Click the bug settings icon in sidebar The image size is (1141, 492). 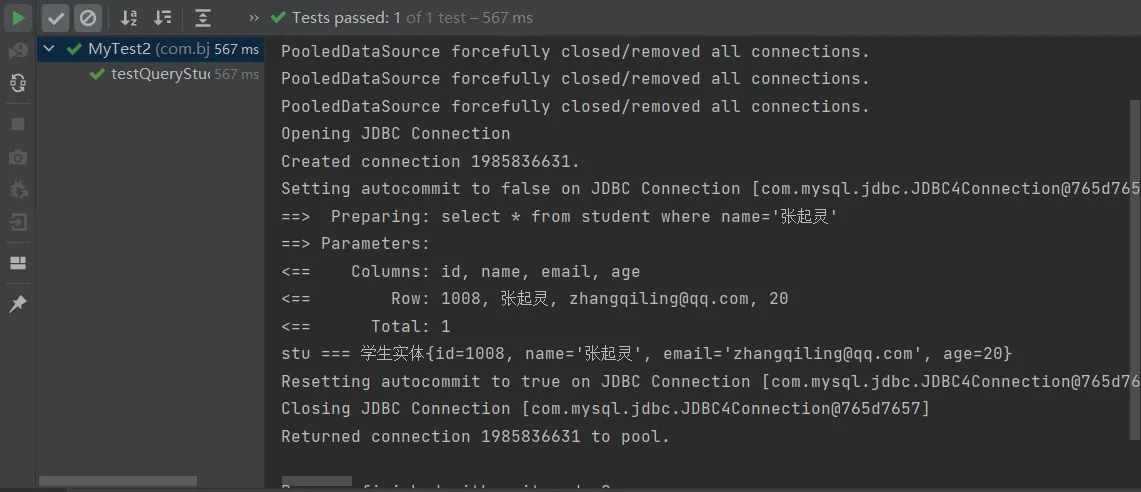(18, 190)
